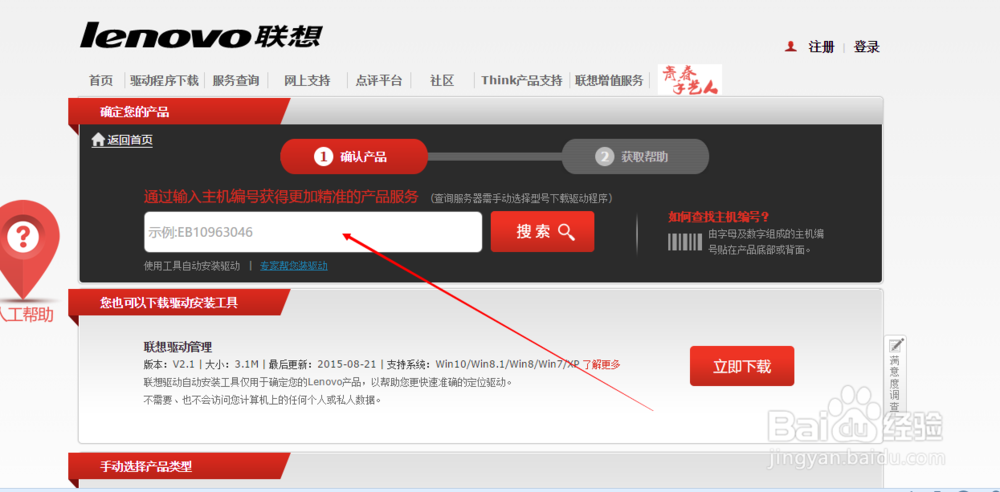Open Think产品支持 menu item
The width and height of the screenshot is (1000, 492).
pyautogui.click(x=522, y=80)
